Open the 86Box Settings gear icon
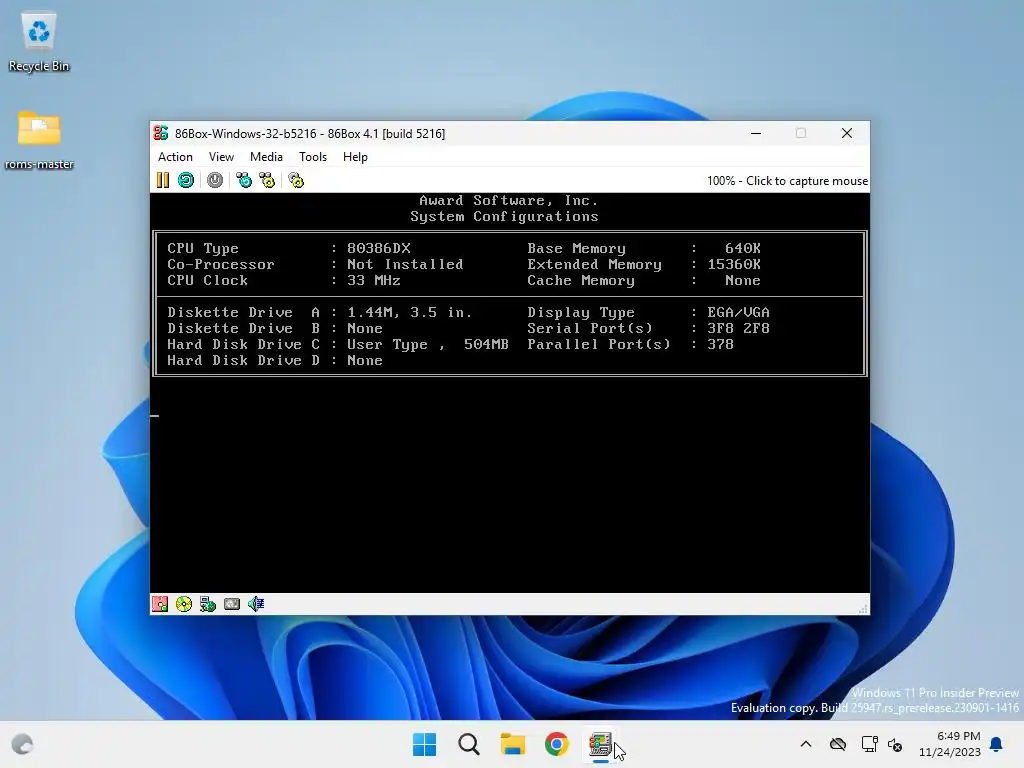The width and height of the screenshot is (1024, 768). tap(296, 180)
